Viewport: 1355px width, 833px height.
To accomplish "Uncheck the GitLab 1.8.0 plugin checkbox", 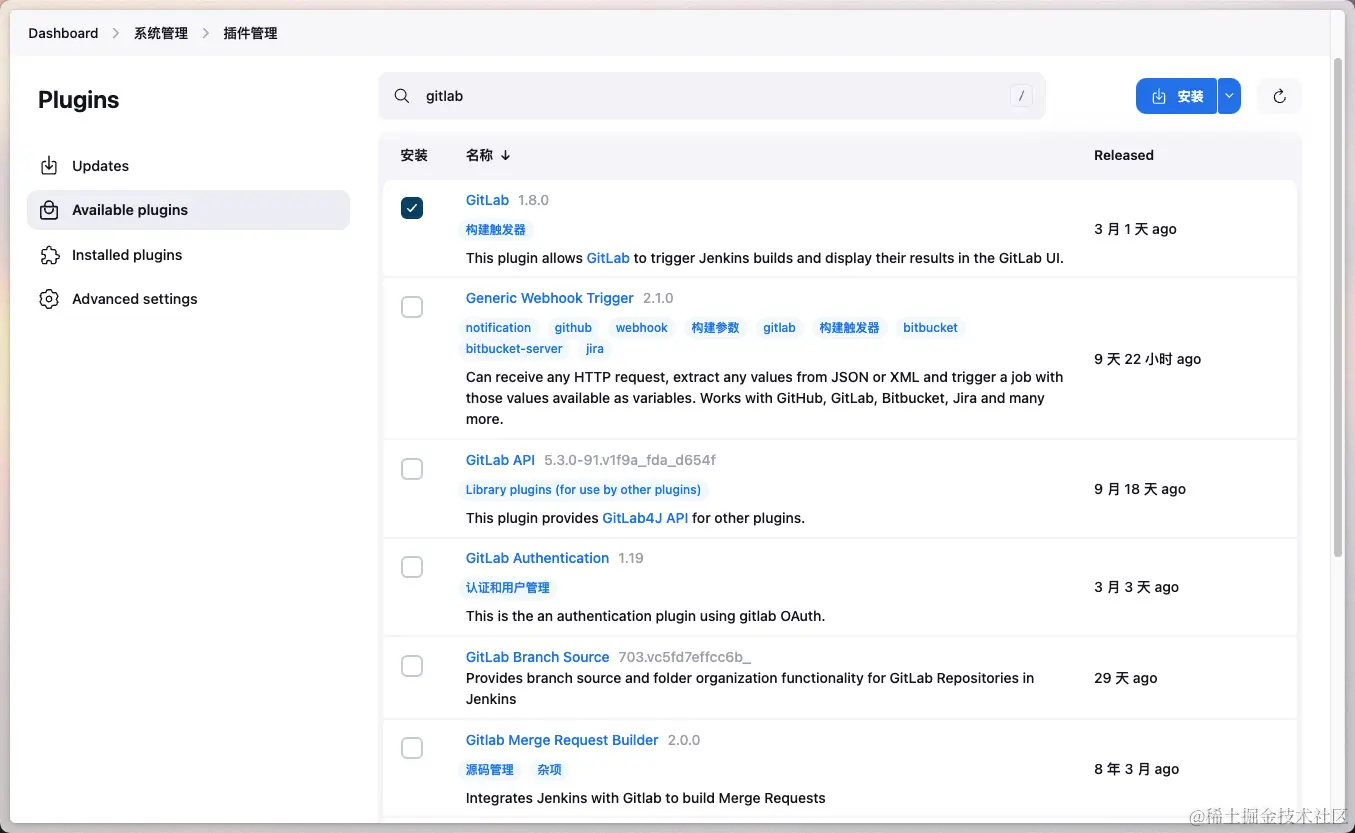I will (x=412, y=208).
